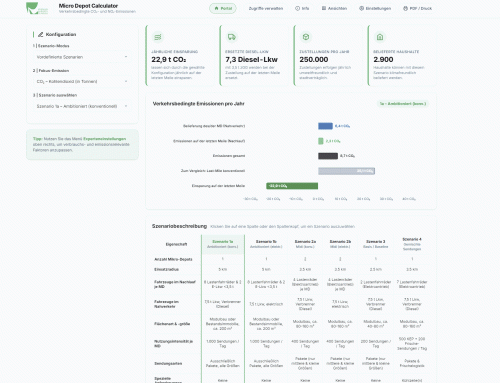
Task: Click the house icon on the Belieferte Haushalte card
Action: 380,37
